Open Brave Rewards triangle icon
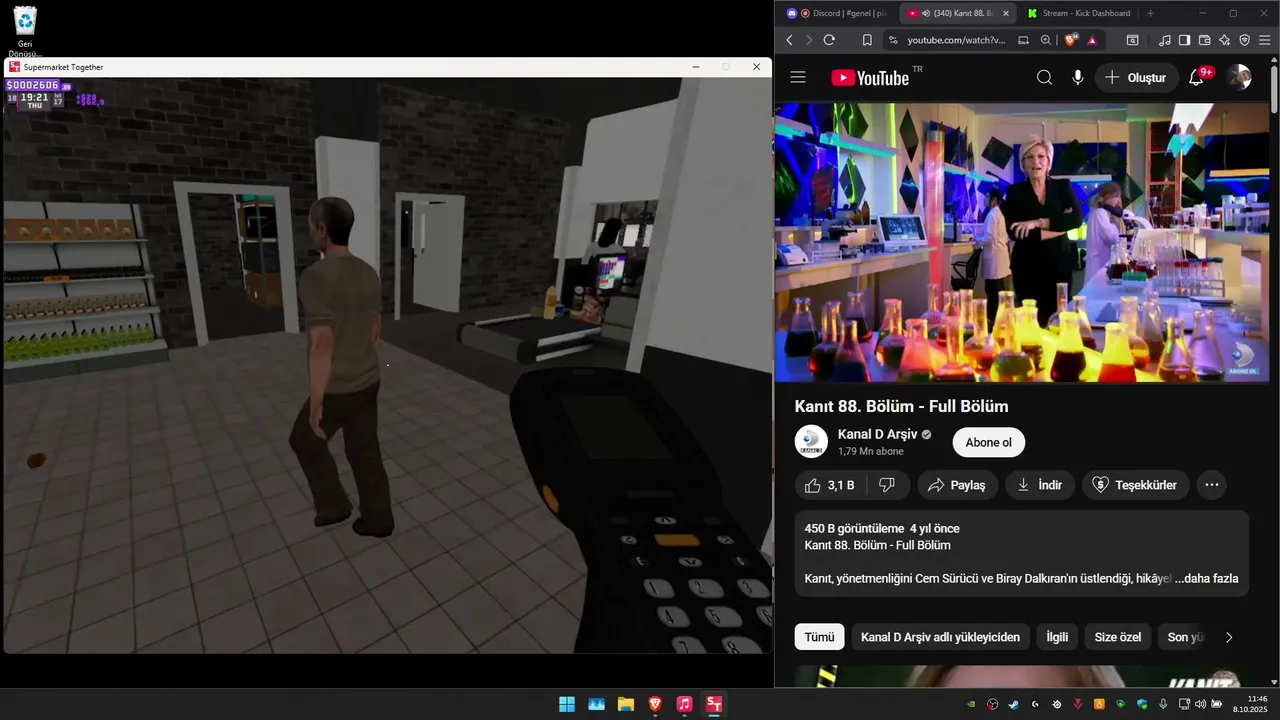Image resolution: width=1280 pixels, height=720 pixels. click(x=1092, y=40)
